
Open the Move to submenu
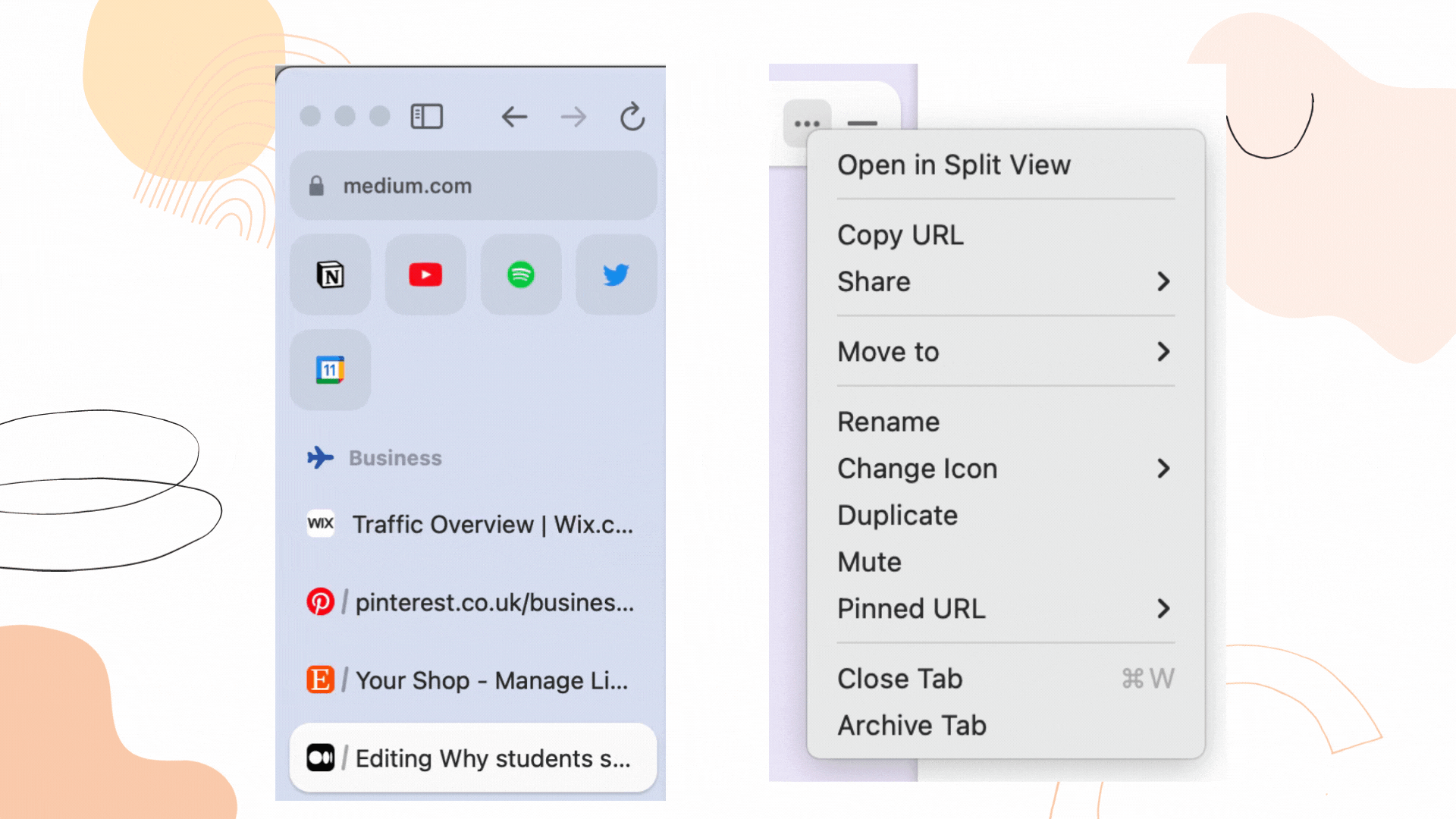887,351
